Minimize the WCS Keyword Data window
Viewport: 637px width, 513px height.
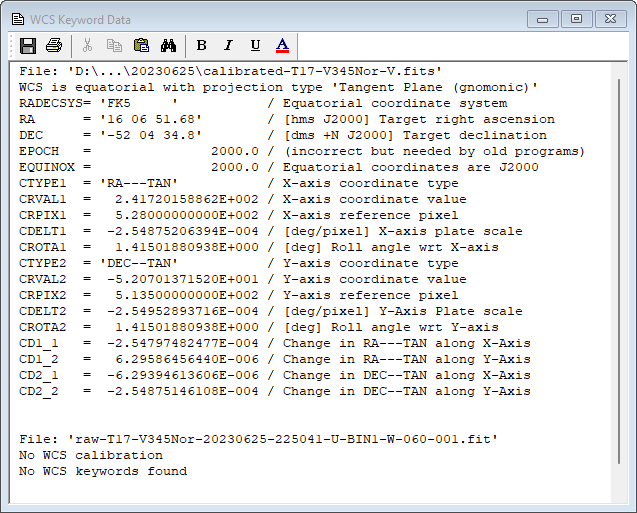pos(544,18)
